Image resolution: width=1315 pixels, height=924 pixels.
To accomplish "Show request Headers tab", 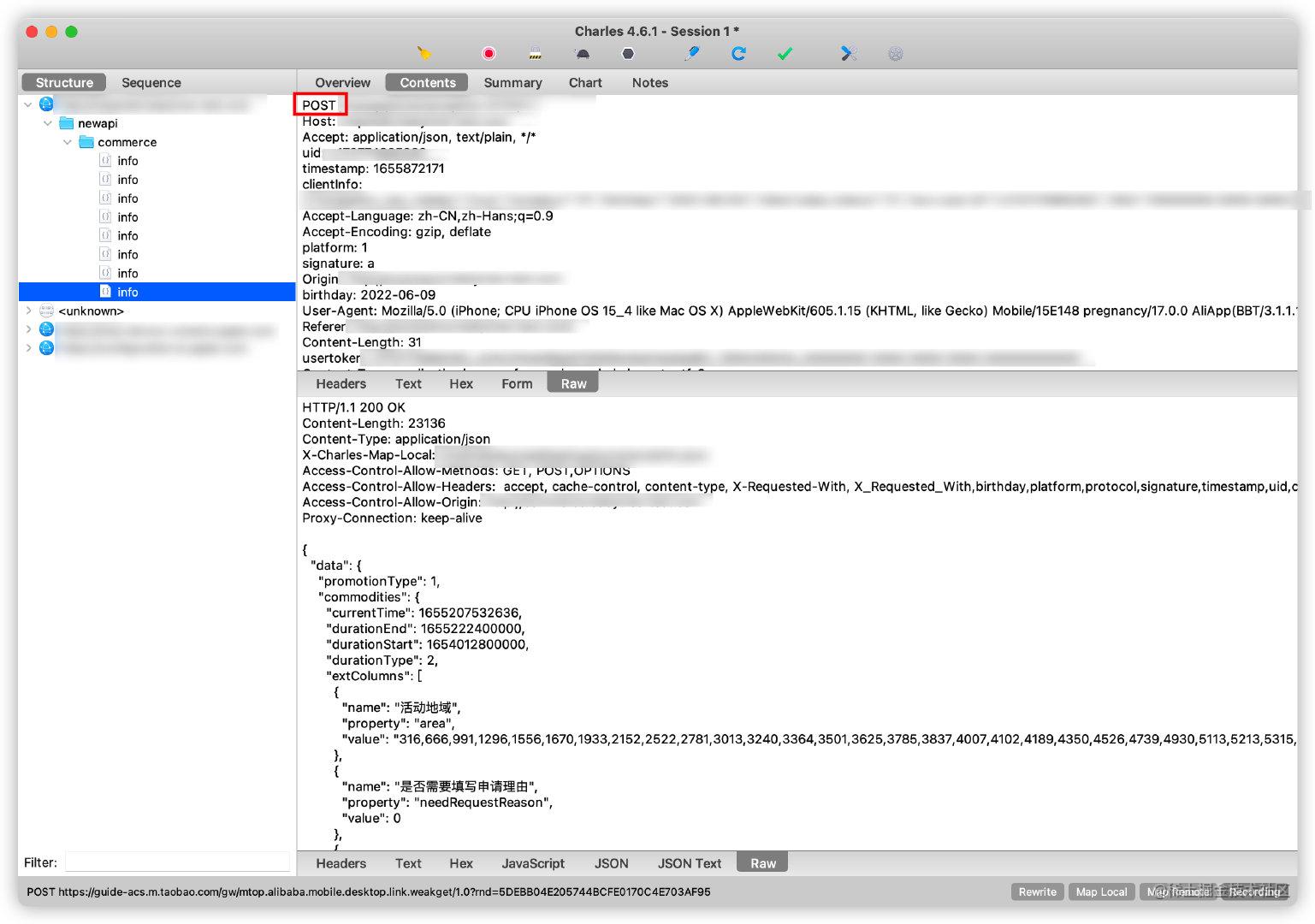I will tap(341, 384).
